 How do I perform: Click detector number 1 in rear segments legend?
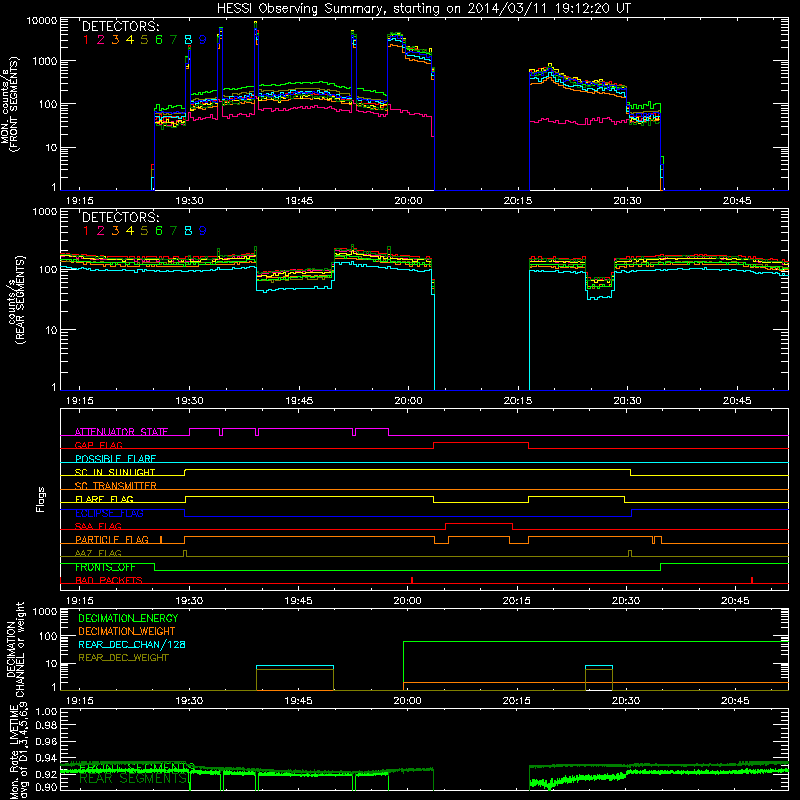pyautogui.click(x=86, y=231)
